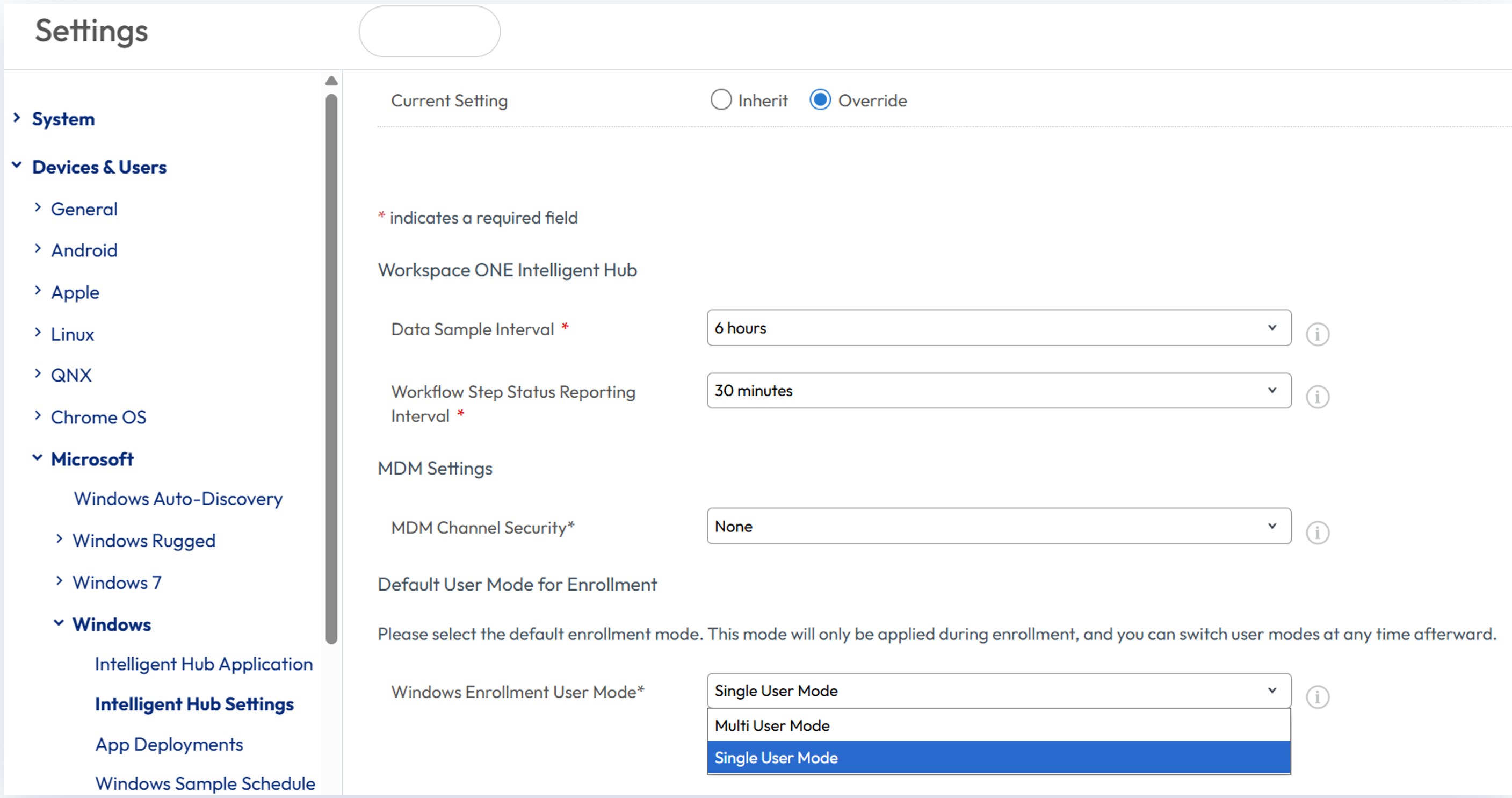This screenshot has width=1512, height=798.
Task: Expand the System section chevron
Action: click(x=17, y=118)
